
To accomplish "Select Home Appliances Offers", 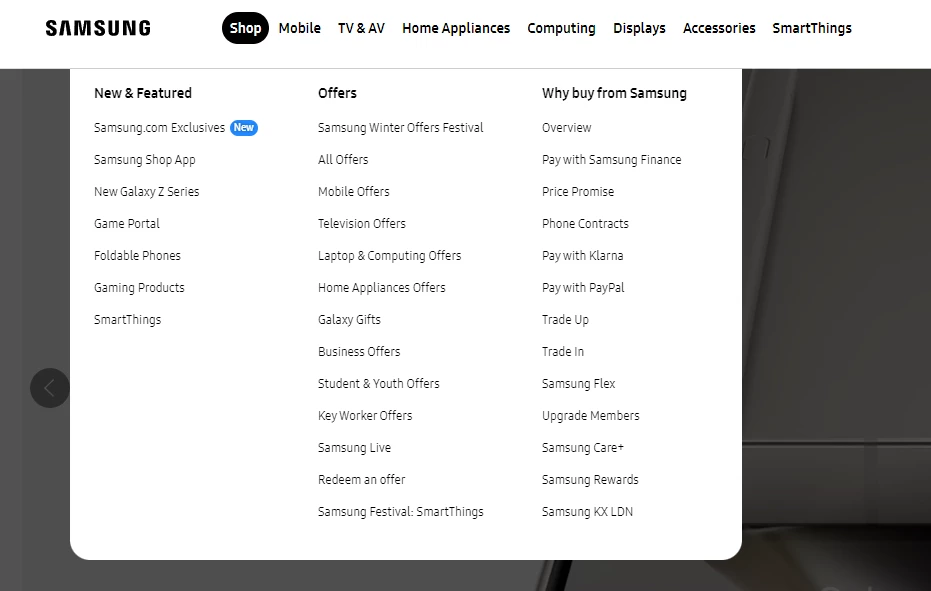I will click(381, 287).
